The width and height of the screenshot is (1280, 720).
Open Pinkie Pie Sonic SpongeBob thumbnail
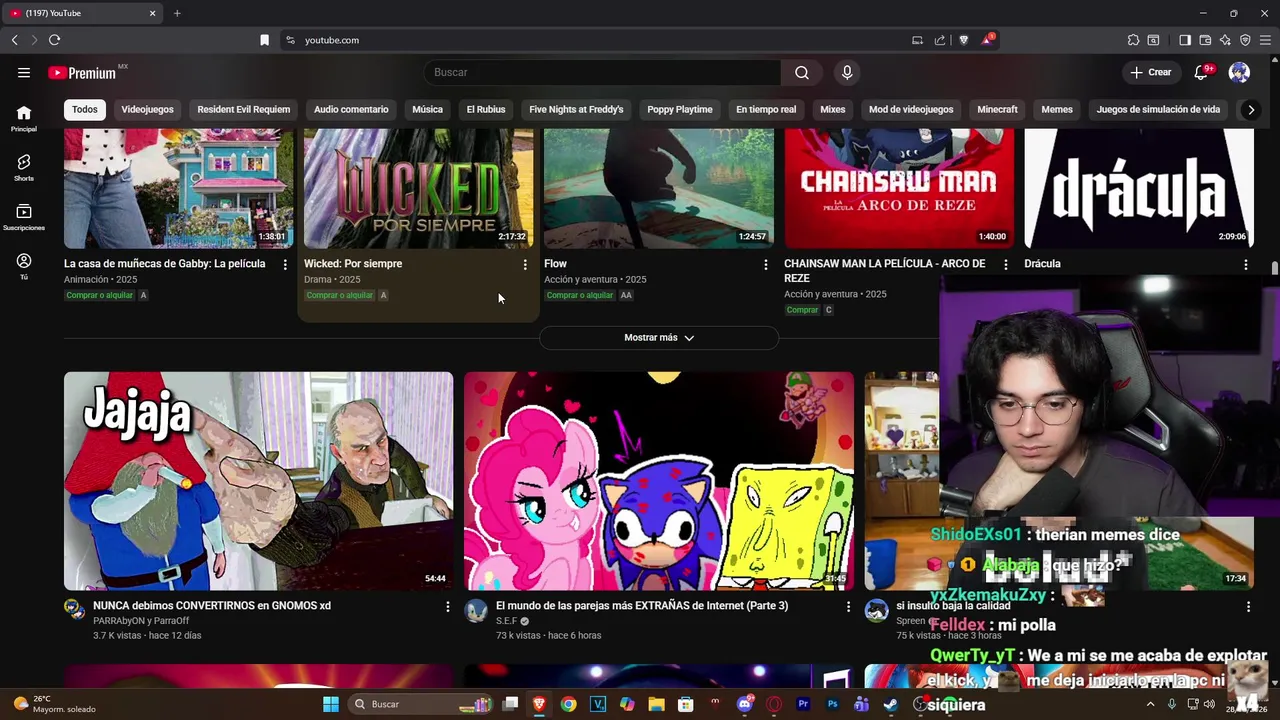point(659,481)
